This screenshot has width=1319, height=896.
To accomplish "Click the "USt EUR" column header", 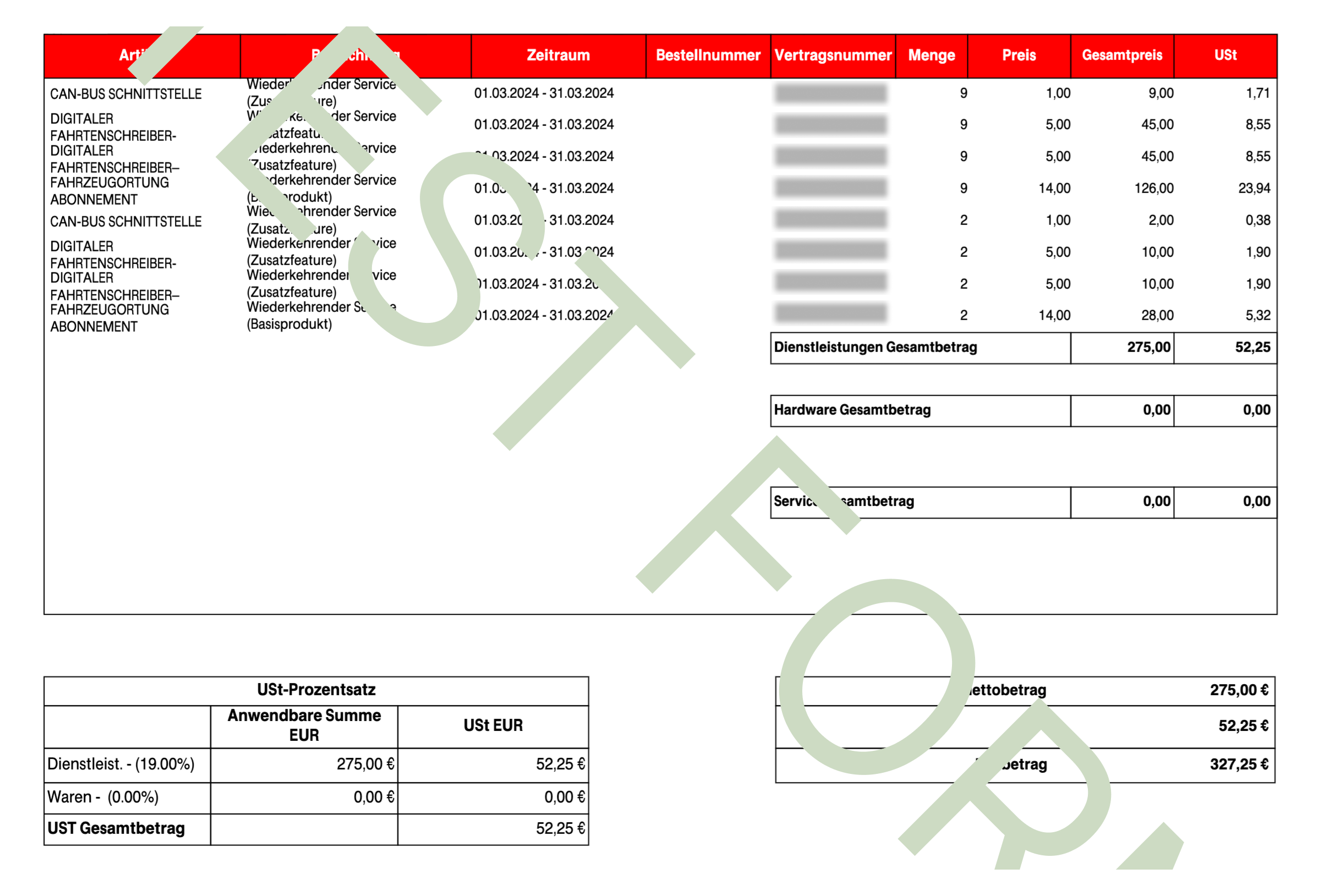I will 492,726.
